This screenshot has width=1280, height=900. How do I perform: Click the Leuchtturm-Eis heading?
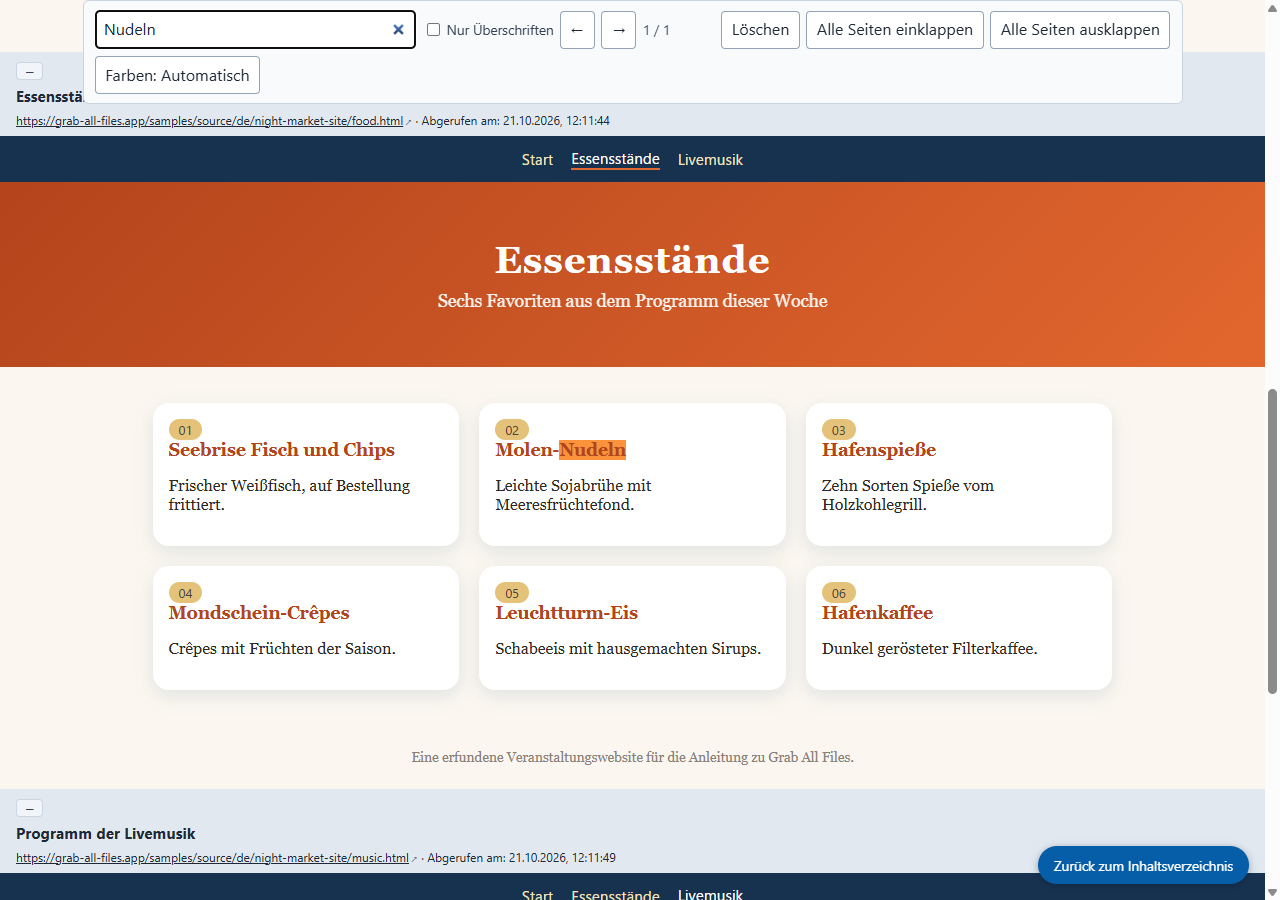click(x=566, y=613)
